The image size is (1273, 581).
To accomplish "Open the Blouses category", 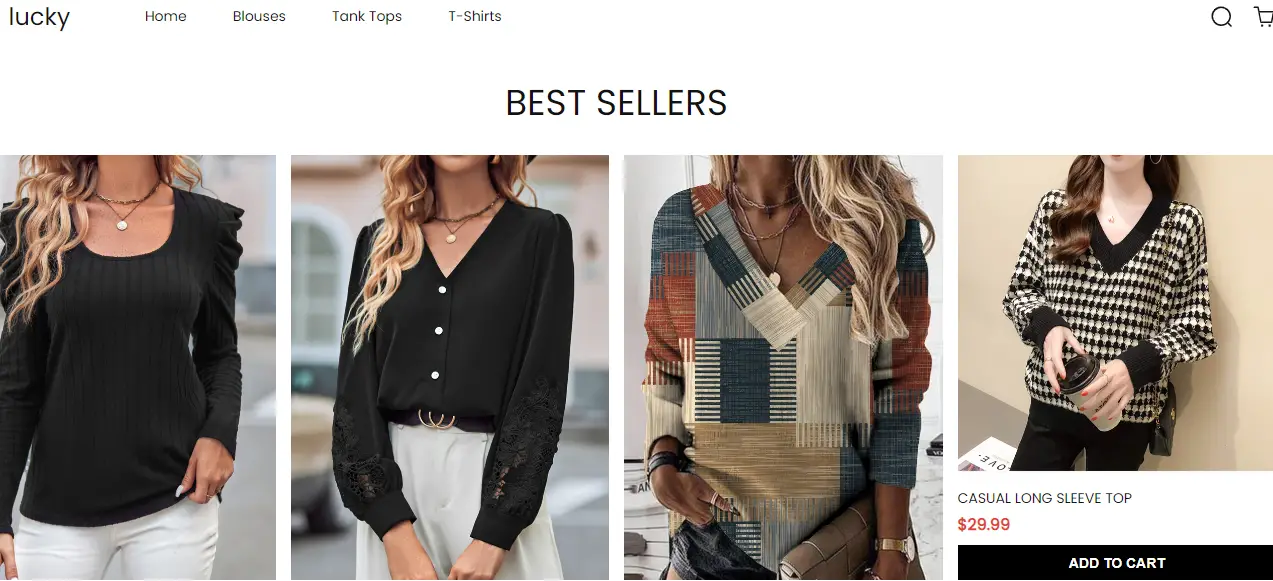I will 259,16.
